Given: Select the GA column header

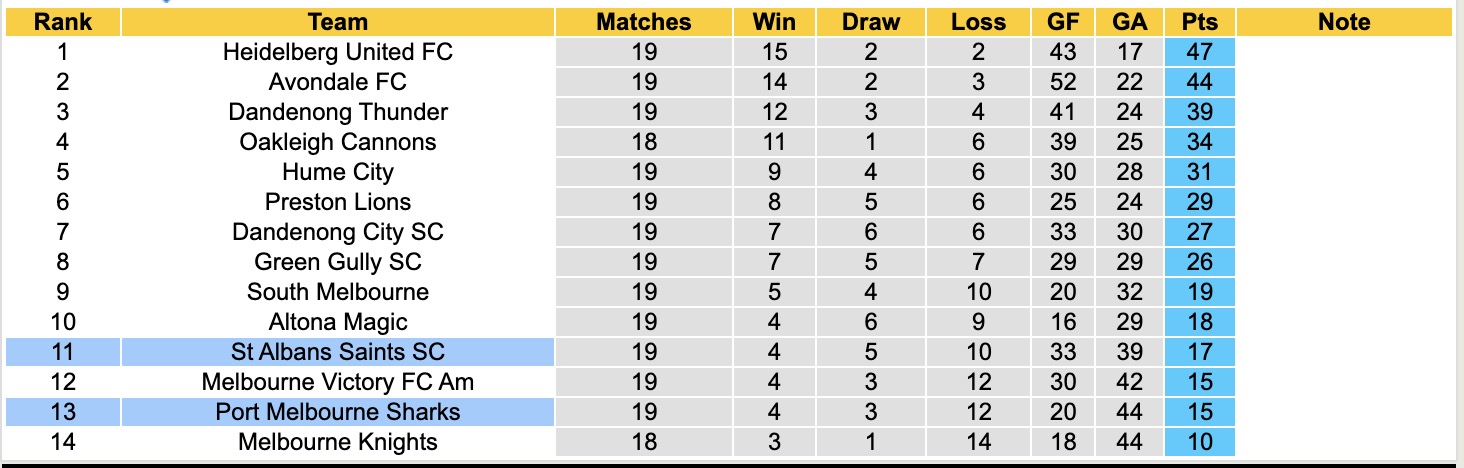Looking at the screenshot, I should 1129,22.
